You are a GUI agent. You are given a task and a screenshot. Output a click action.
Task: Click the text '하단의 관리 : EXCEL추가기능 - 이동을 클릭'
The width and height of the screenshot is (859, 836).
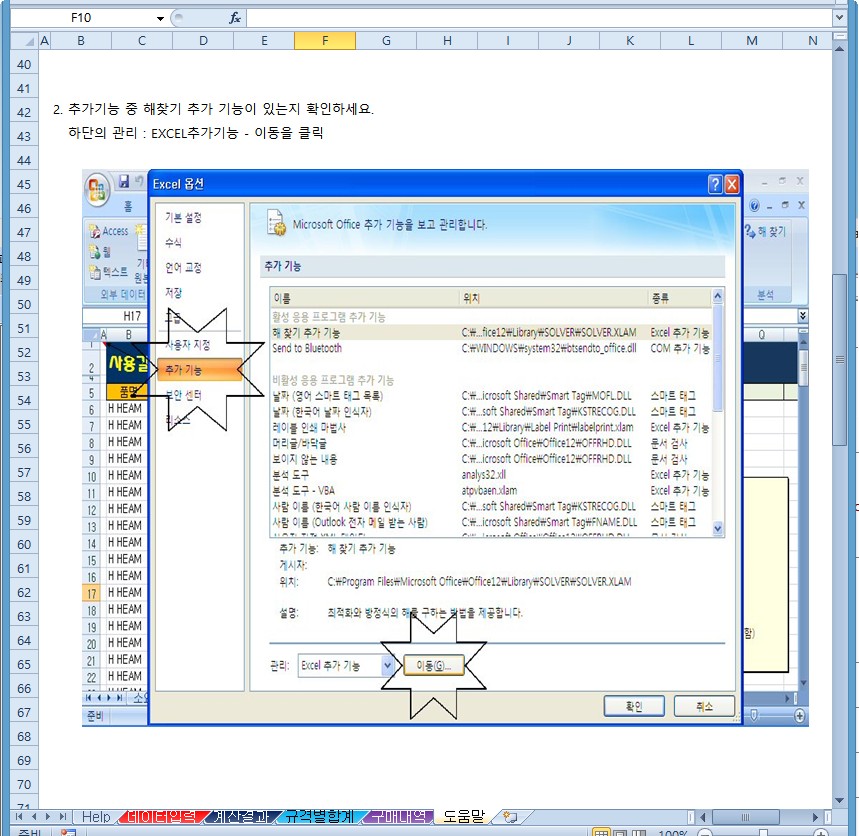196,133
